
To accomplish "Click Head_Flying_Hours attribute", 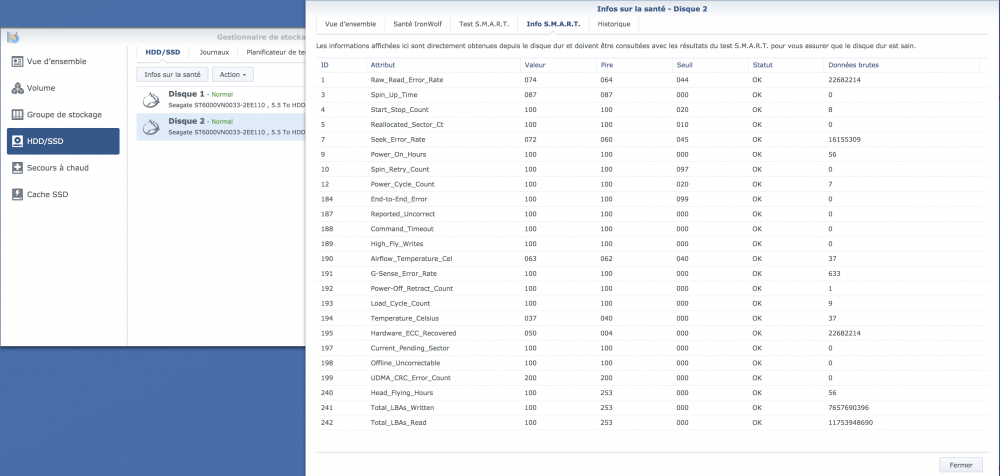I will pos(402,392).
